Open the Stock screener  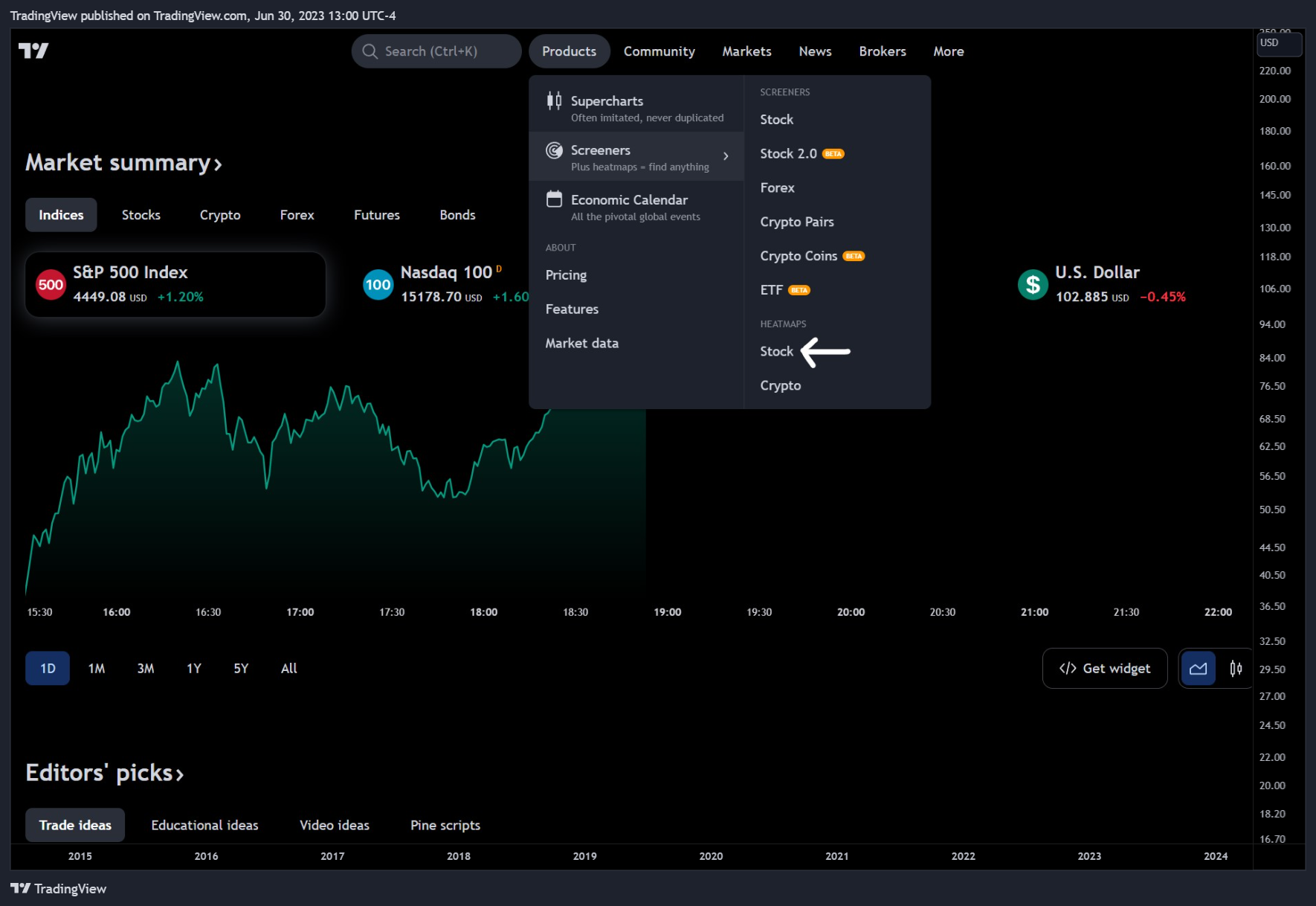777,120
